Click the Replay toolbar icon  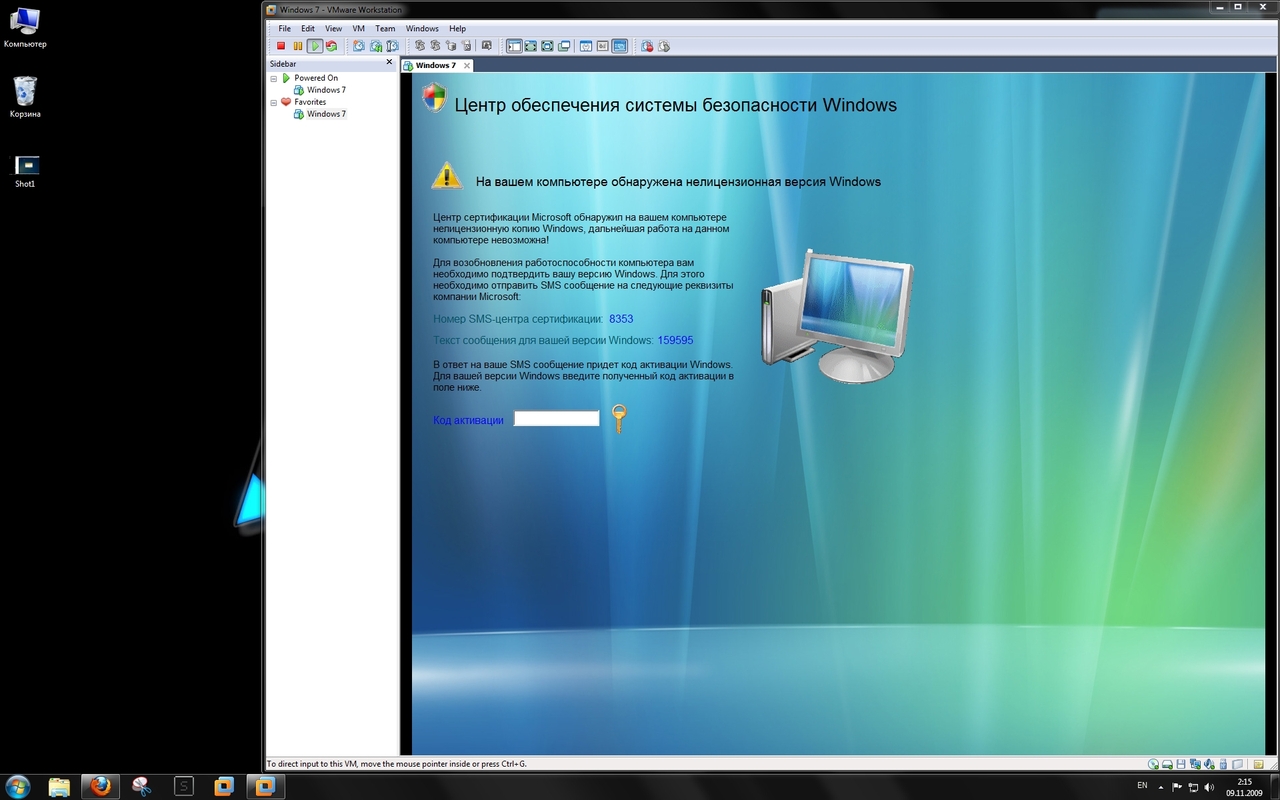pos(664,46)
